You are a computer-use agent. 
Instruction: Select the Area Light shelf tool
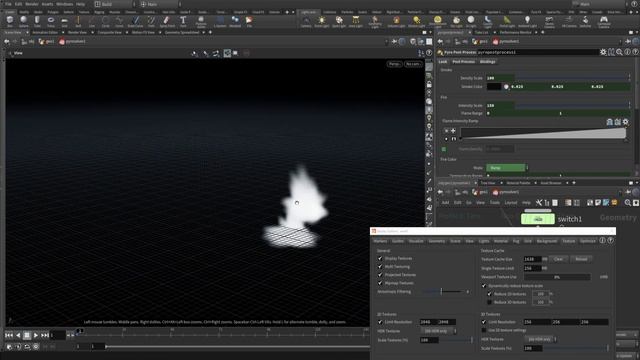coord(356,21)
